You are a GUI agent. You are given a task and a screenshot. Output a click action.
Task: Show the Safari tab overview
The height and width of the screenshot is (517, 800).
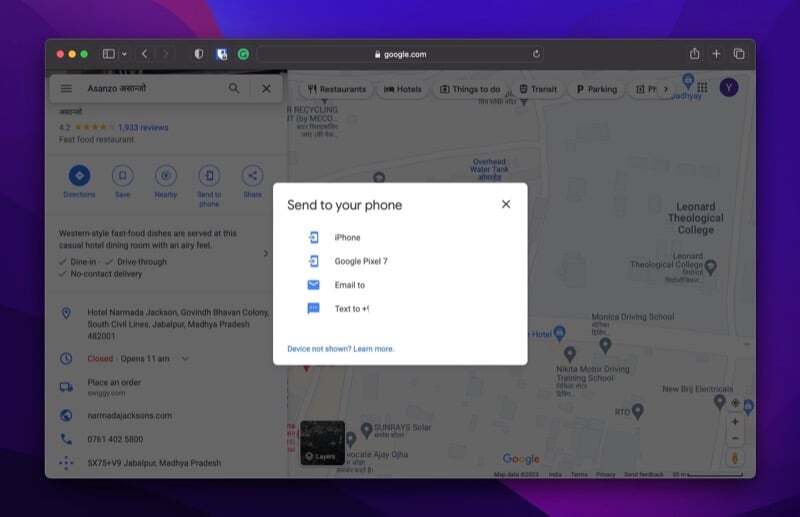(x=739, y=54)
